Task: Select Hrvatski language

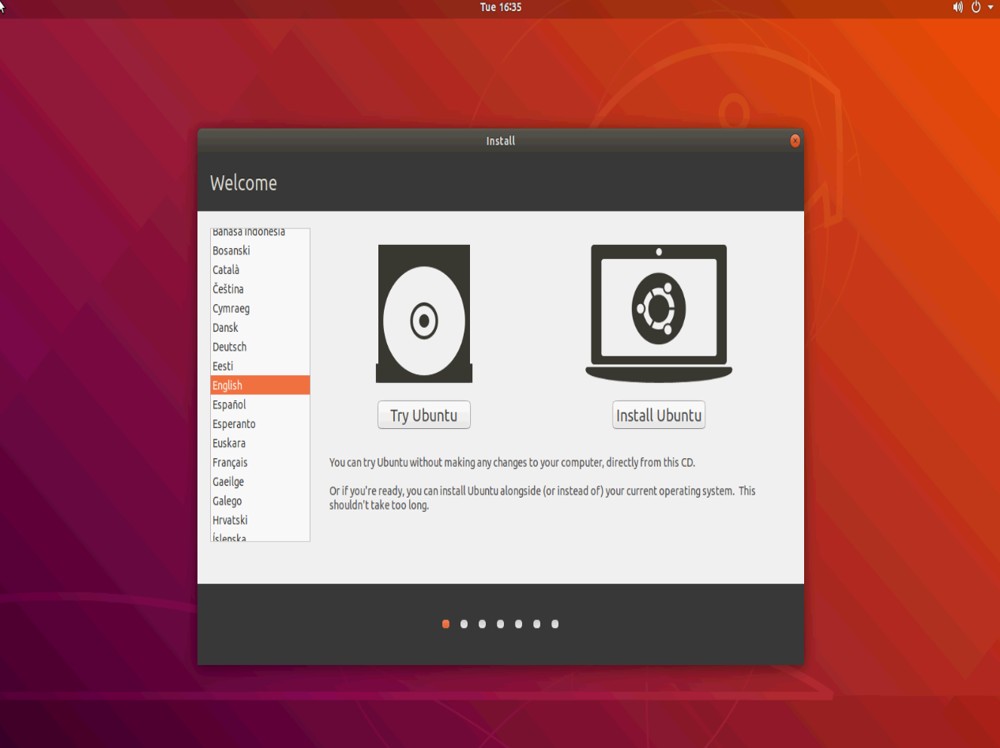Action: coord(260,520)
